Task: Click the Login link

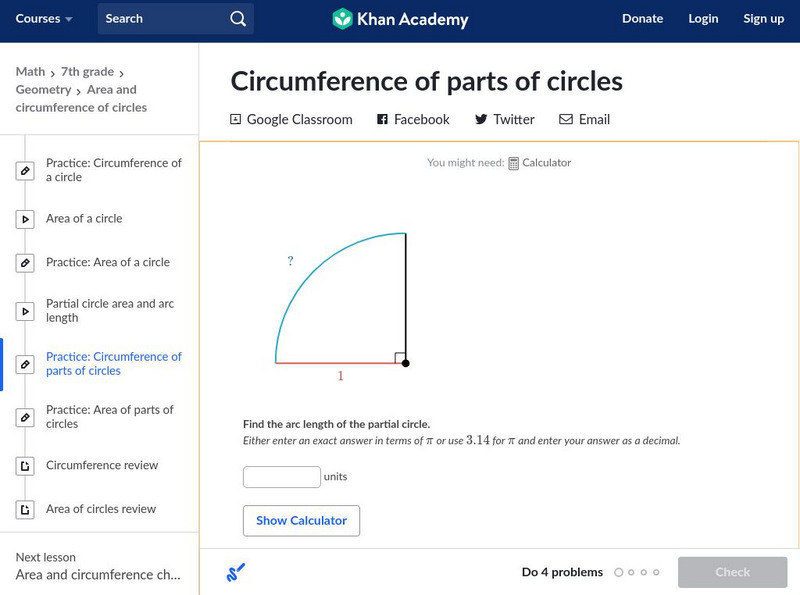Action: click(703, 19)
